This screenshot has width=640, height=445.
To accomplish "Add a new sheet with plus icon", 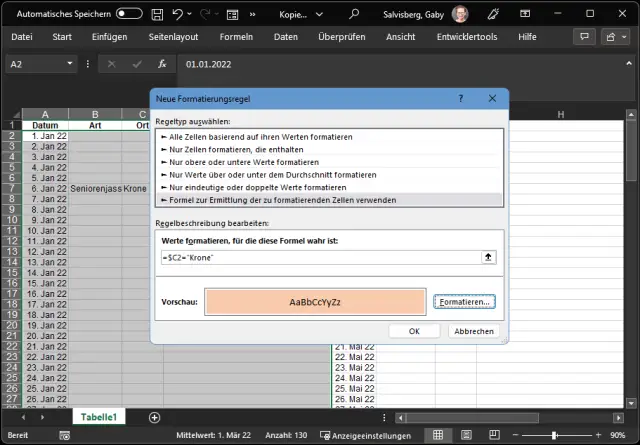I will [154, 417].
